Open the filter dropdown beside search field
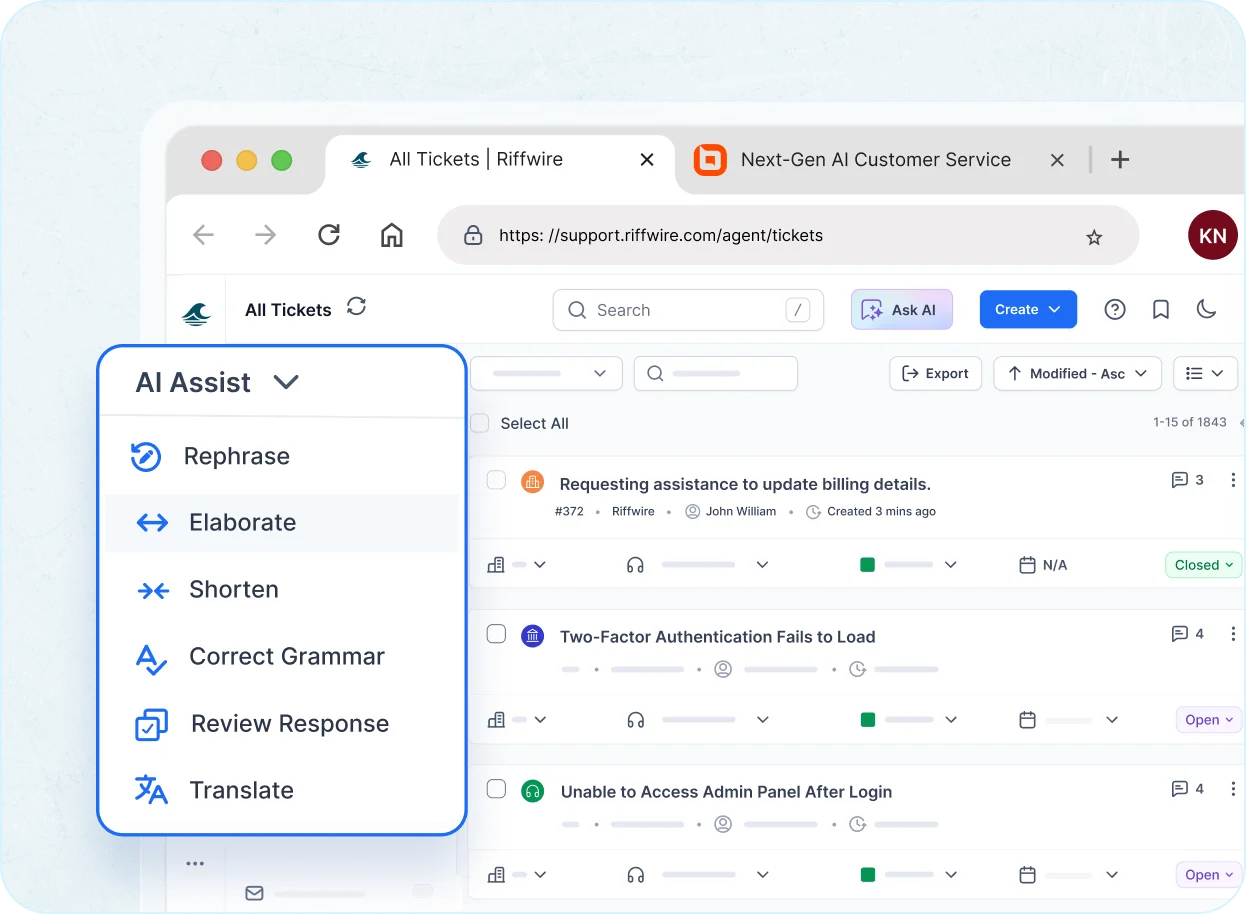The image size is (1246, 914). pyautogui.click(x=546, y=373)
